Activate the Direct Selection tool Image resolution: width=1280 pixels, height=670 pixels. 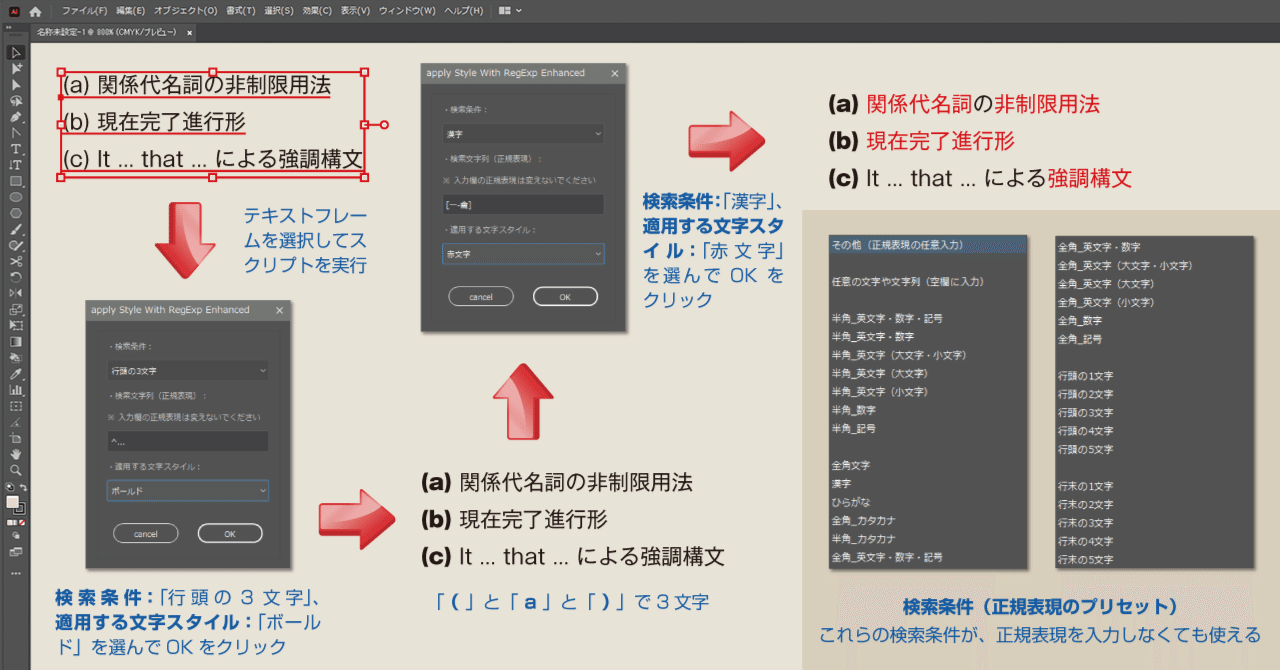(x=14, y=70)
